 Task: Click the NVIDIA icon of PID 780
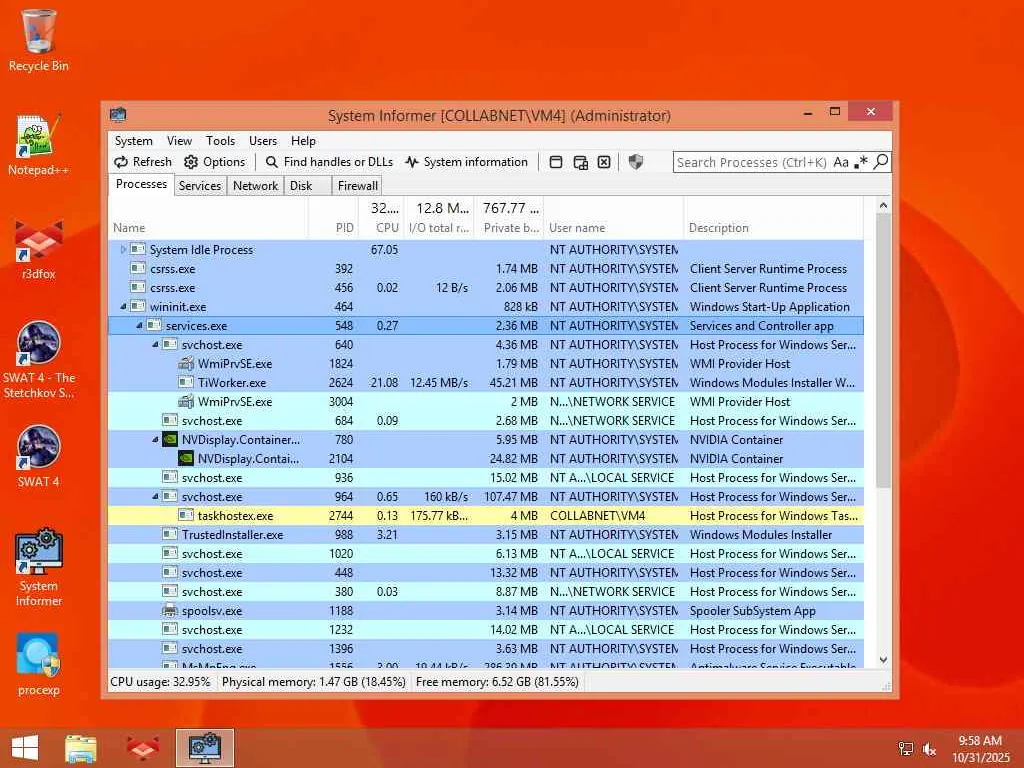(170, 440)
